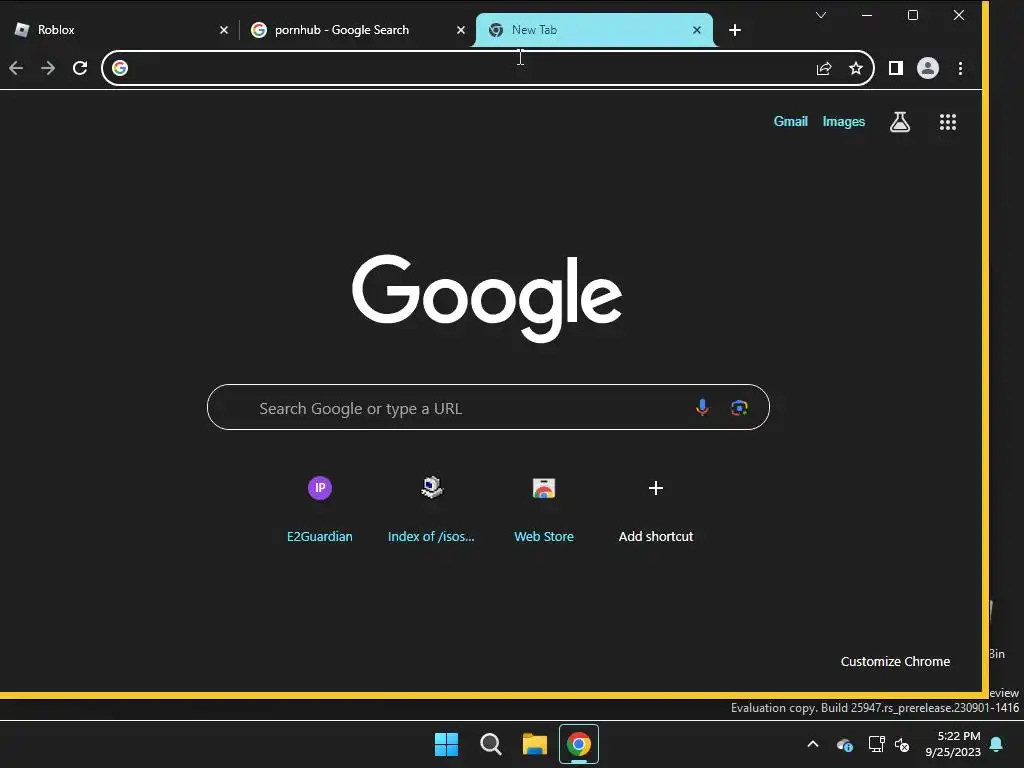The image size is (1024, 768).
Task: Bookmark this tab with the star icon
Action: [x=856, y=68]
